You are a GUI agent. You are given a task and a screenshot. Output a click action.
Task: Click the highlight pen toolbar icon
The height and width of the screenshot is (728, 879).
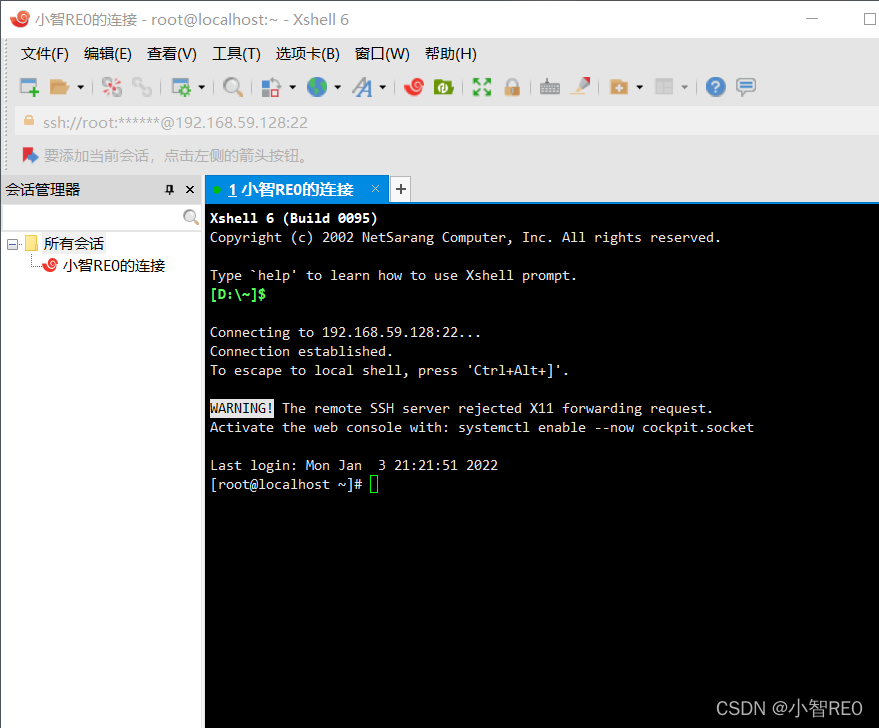click(x=581, y=86)
